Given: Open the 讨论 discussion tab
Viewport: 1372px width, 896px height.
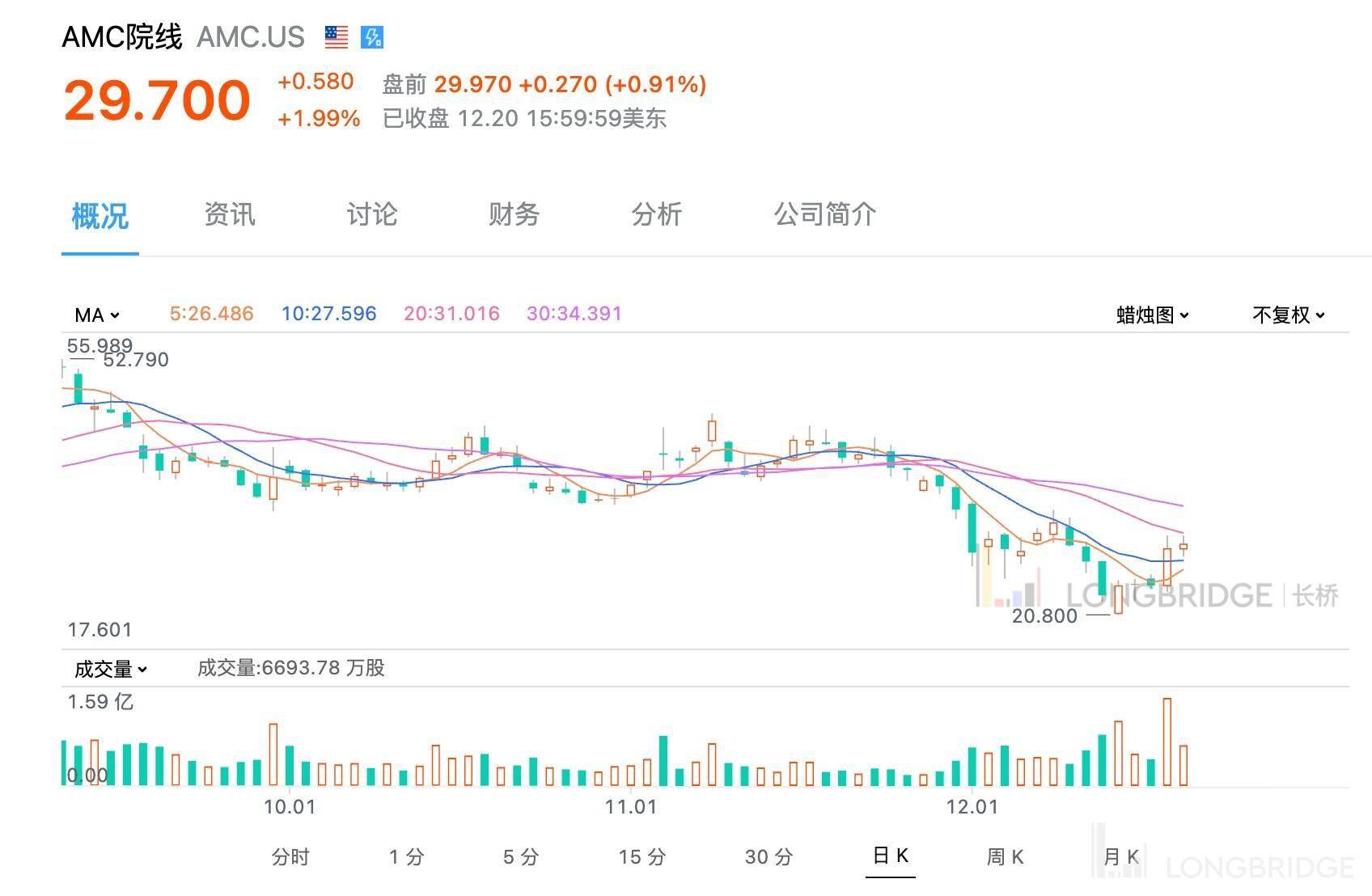Looking at the screenshot, I should click(x=372, y=216).
